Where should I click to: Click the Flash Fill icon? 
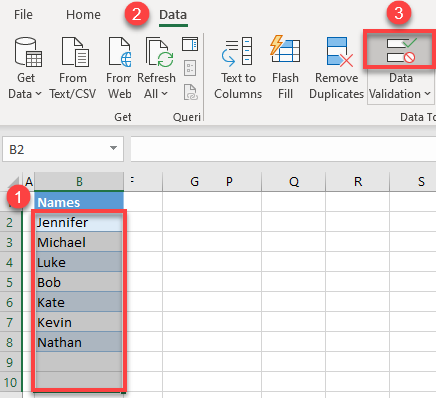[285, 50]
